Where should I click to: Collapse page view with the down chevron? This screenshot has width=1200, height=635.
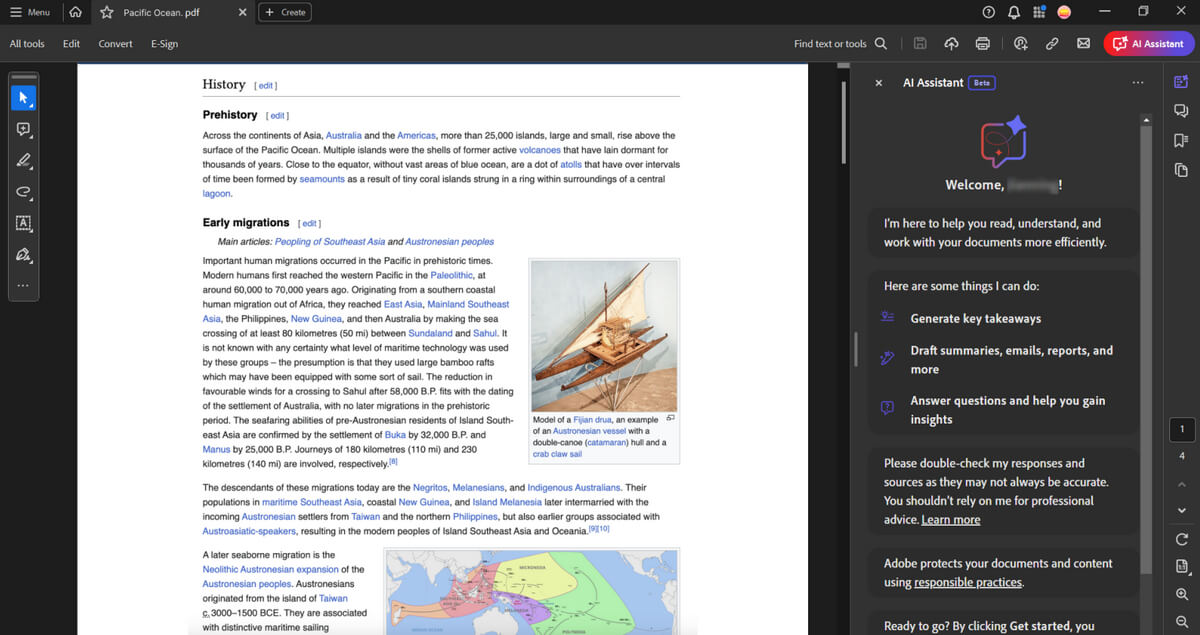tap(1181, 510)
